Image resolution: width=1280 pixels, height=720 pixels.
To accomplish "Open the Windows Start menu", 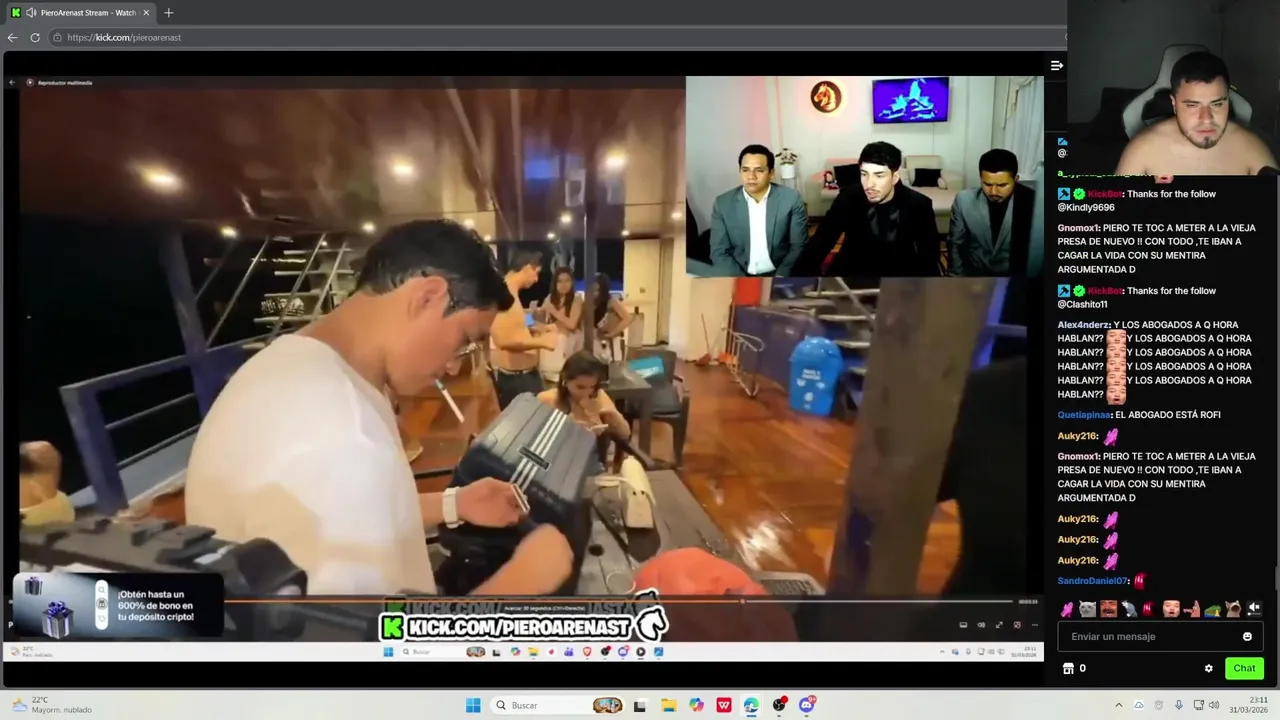I will tap(473, 705).
